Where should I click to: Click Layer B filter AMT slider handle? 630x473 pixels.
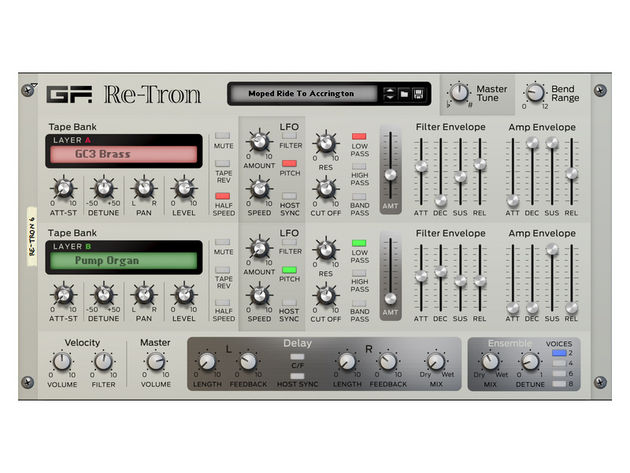point(390,299)
